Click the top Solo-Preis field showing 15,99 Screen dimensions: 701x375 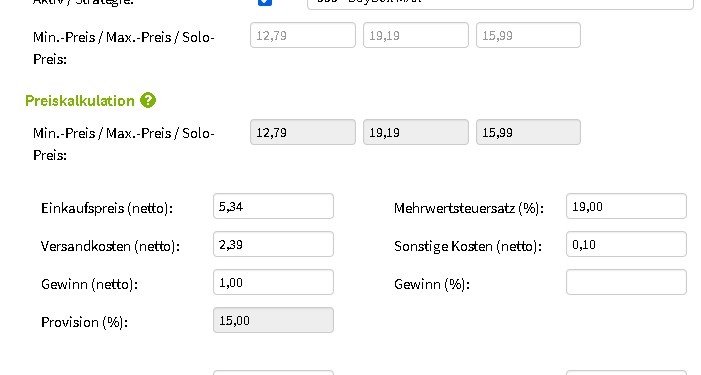click(x=528, y=35)
